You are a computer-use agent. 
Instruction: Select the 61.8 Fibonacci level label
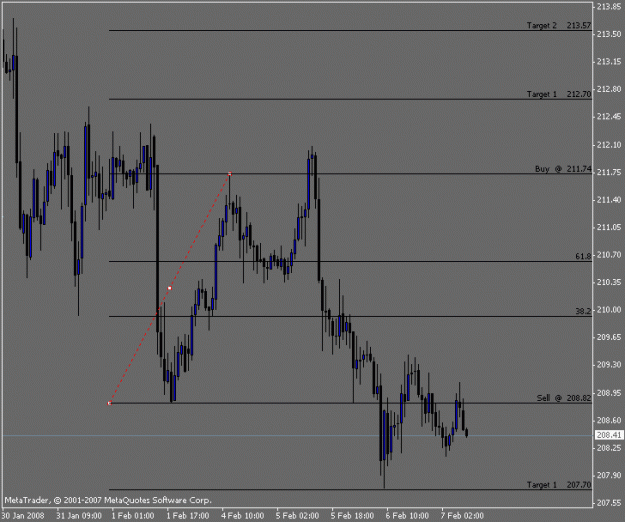pyautogui.click(x=583, y=256)
